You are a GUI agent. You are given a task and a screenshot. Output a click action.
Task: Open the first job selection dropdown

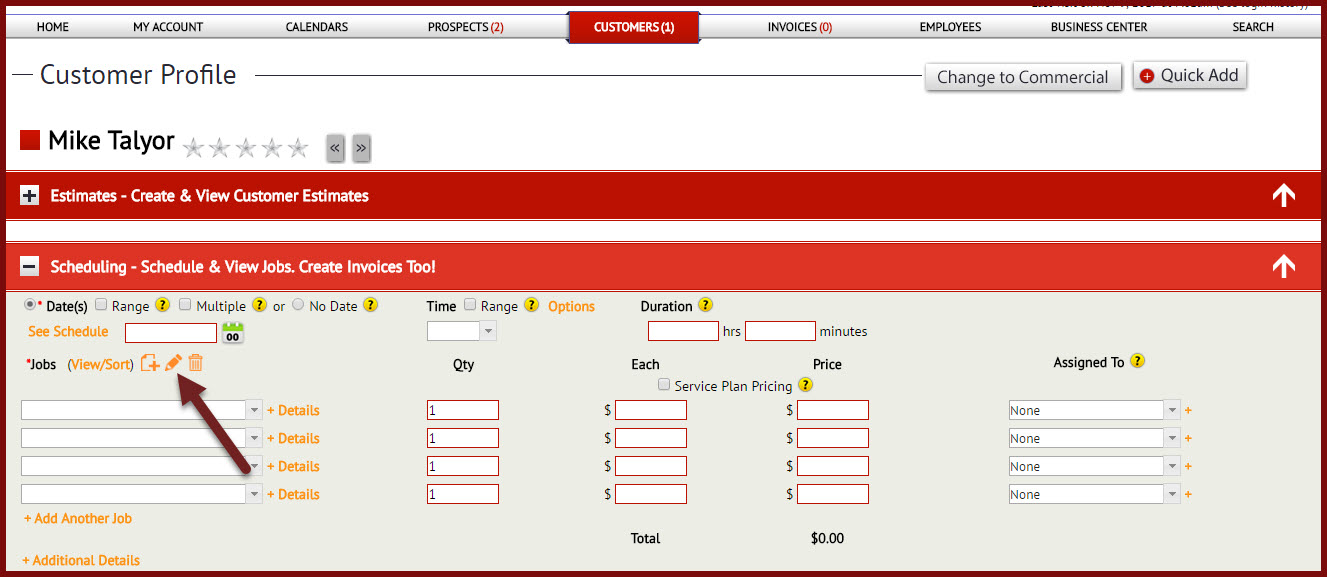(141, 410)
